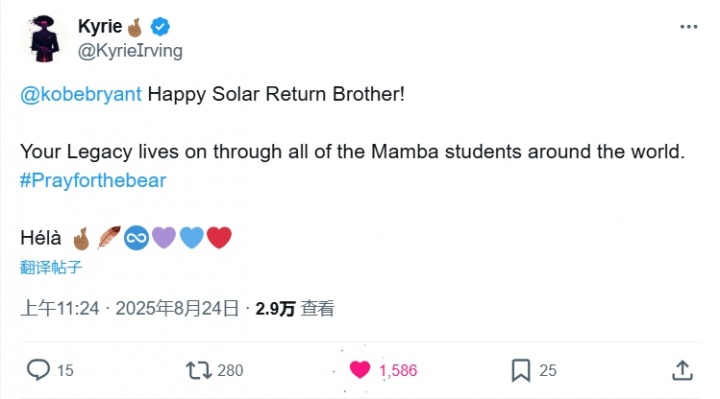Click the 2025年8月24日 timestamp
Viewport: 720px width, 399px height.
(x=177, y=308)
